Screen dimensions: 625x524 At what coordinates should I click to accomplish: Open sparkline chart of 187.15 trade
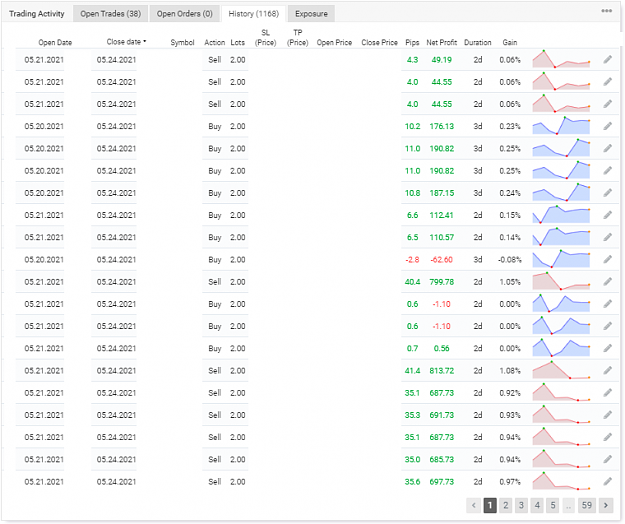tap(561, 192)
